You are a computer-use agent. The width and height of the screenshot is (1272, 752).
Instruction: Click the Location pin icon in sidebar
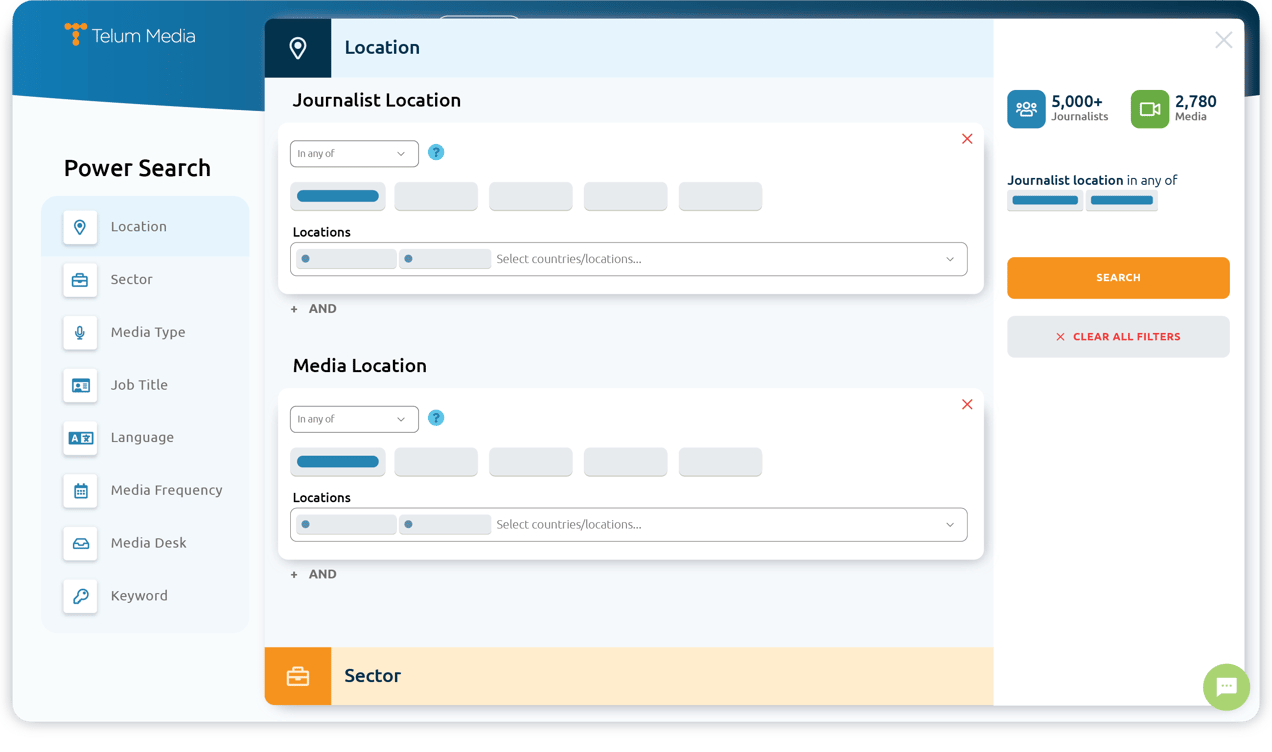point(80,227)
